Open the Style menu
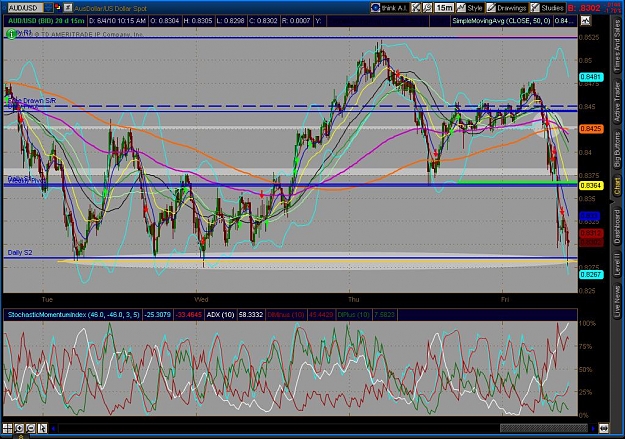 470,8
